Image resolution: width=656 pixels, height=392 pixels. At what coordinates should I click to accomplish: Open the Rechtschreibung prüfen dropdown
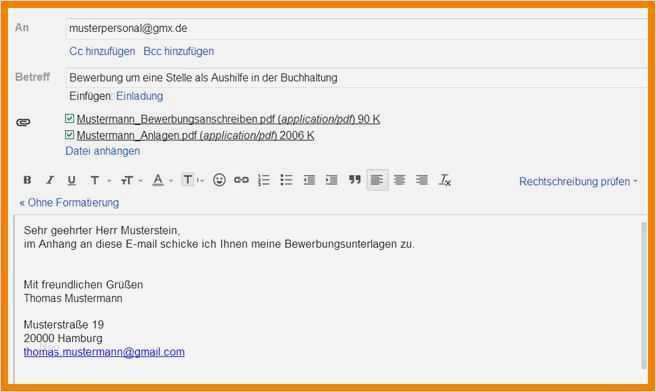[578, 182]
